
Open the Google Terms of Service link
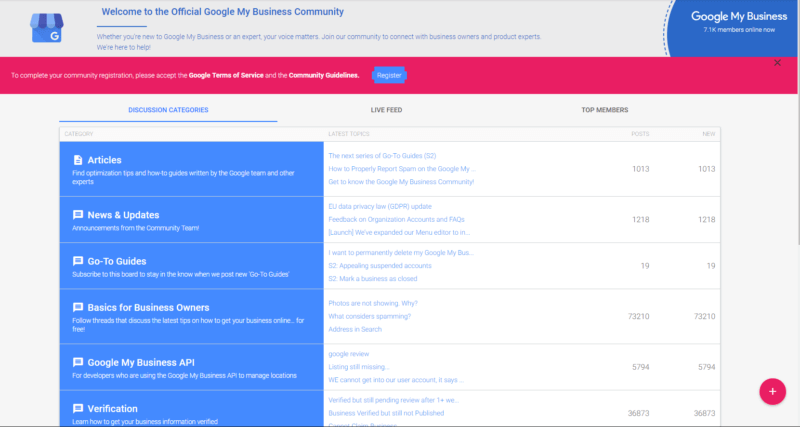pos(226,76)
